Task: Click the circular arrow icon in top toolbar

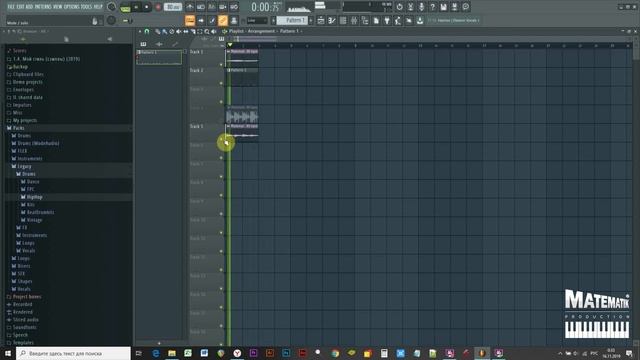Action: click(x=400, y=7)
